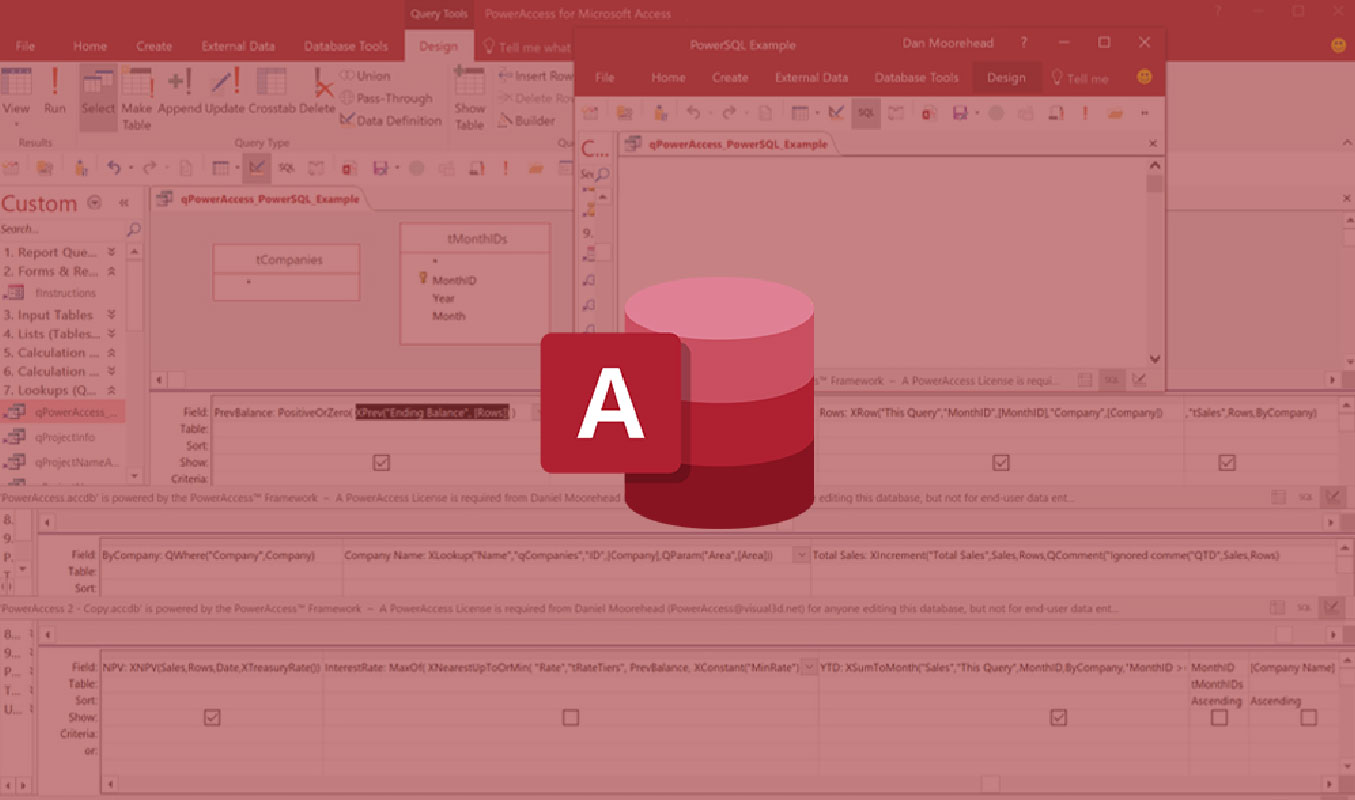The image size is (1355, 800).
Task: Toggle Show checkbox under PrevBalance field
Action: click(x=381, y=463)
